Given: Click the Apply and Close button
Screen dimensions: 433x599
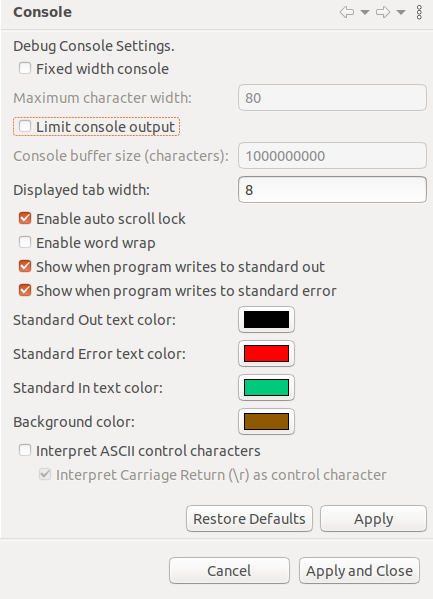Looking at the screenshot, I should (359, 570).
